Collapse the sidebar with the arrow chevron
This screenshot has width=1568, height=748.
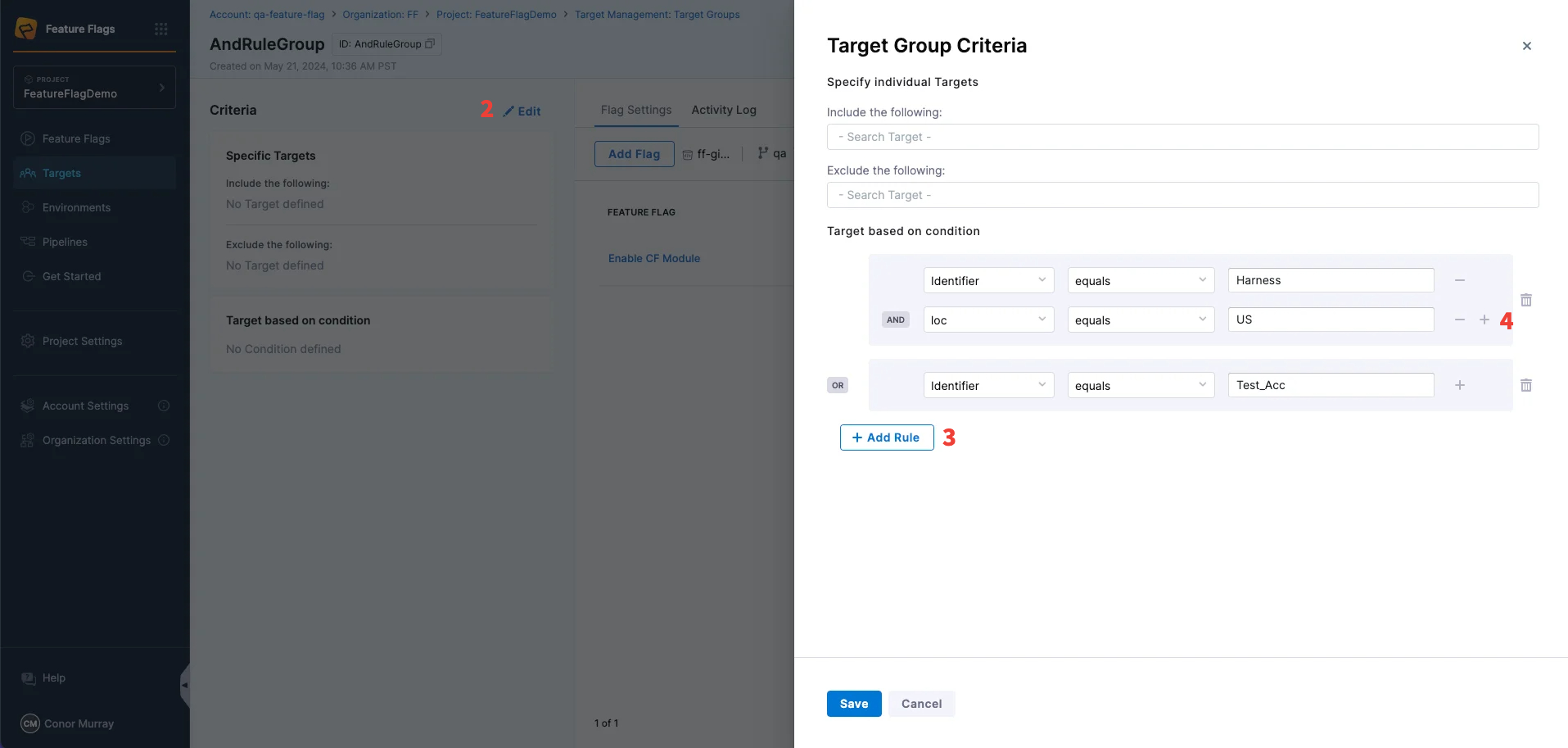point(187,685)
